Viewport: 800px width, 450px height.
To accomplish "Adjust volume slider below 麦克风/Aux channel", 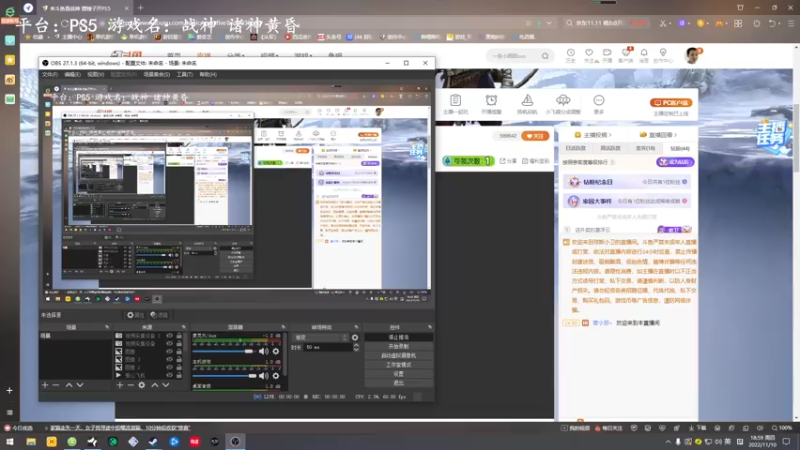I will click(224, 376).
